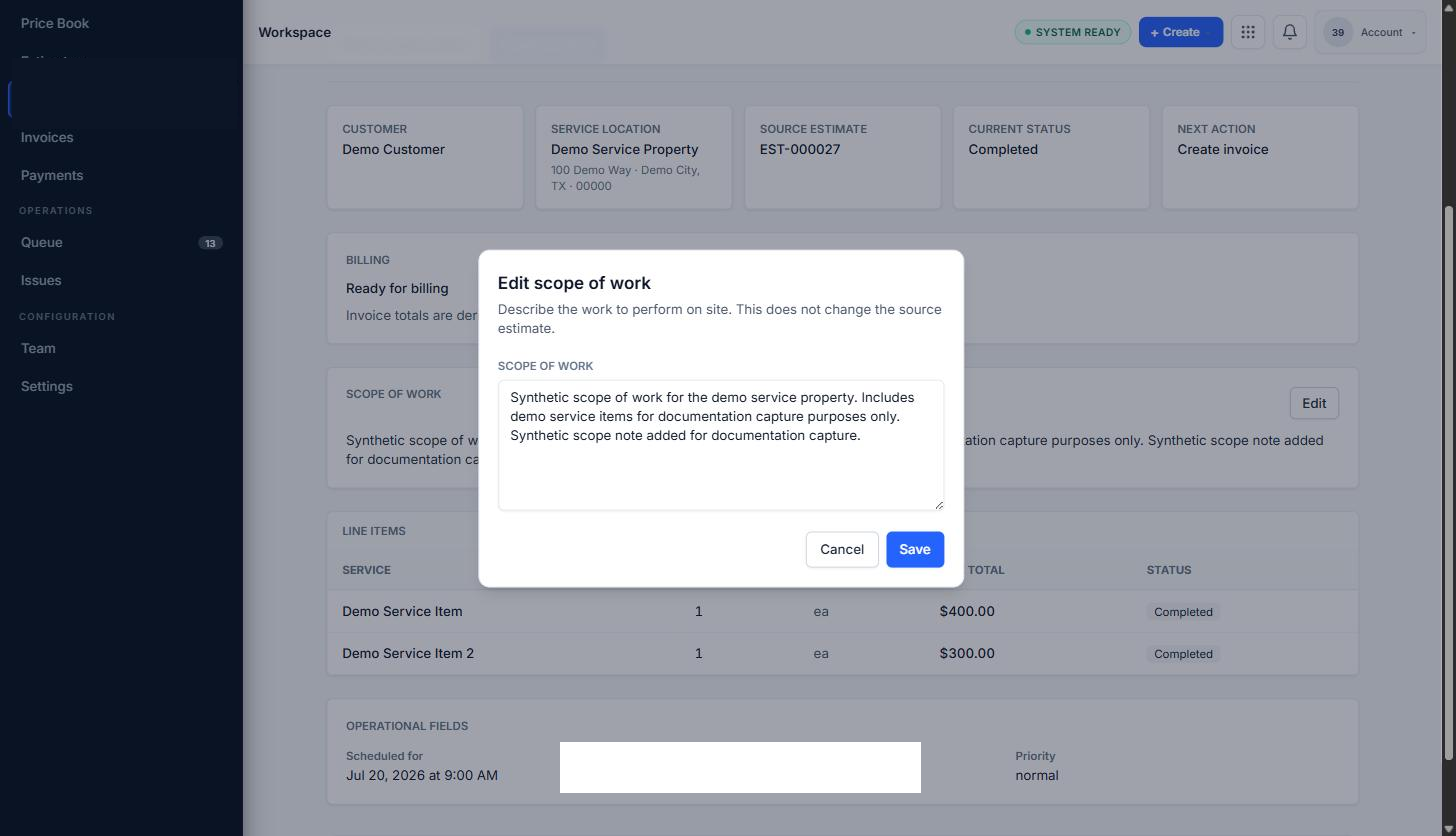Open the notifications bell
1456x836 pixels.
(x=1290, y=32)
